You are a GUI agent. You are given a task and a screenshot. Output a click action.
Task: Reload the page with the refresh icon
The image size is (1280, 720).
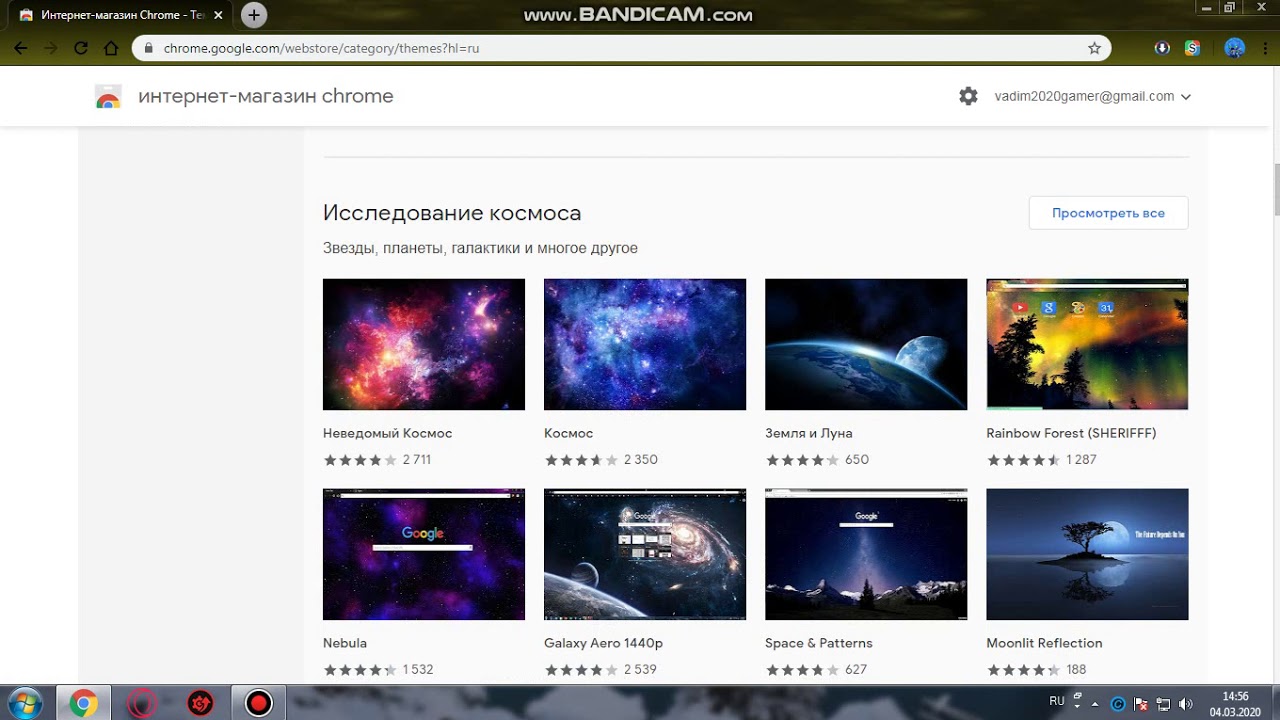81,48
